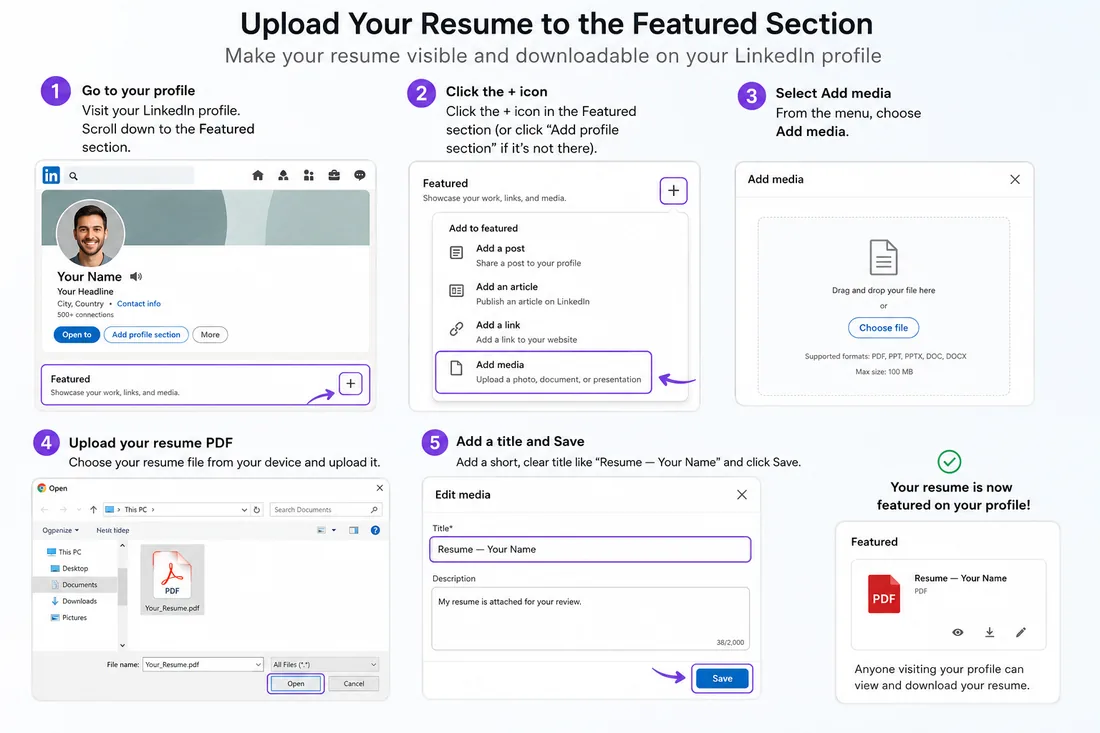The width and height of the screenshot is (1100, 733).
Task: Open the Home icon in LinkedIn navigation
Action: point(257,175)
